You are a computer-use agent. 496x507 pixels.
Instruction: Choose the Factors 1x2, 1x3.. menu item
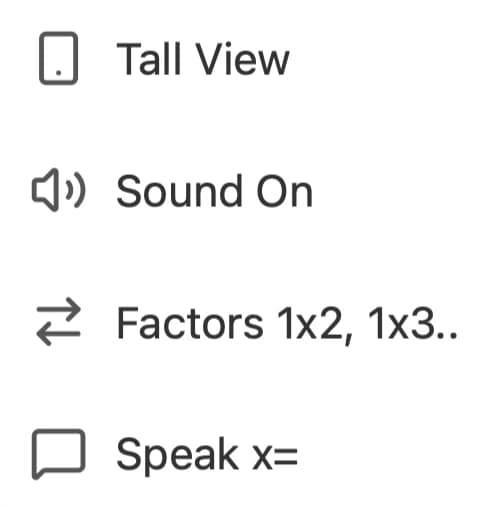pyautogui.click(x=248, y=323)
